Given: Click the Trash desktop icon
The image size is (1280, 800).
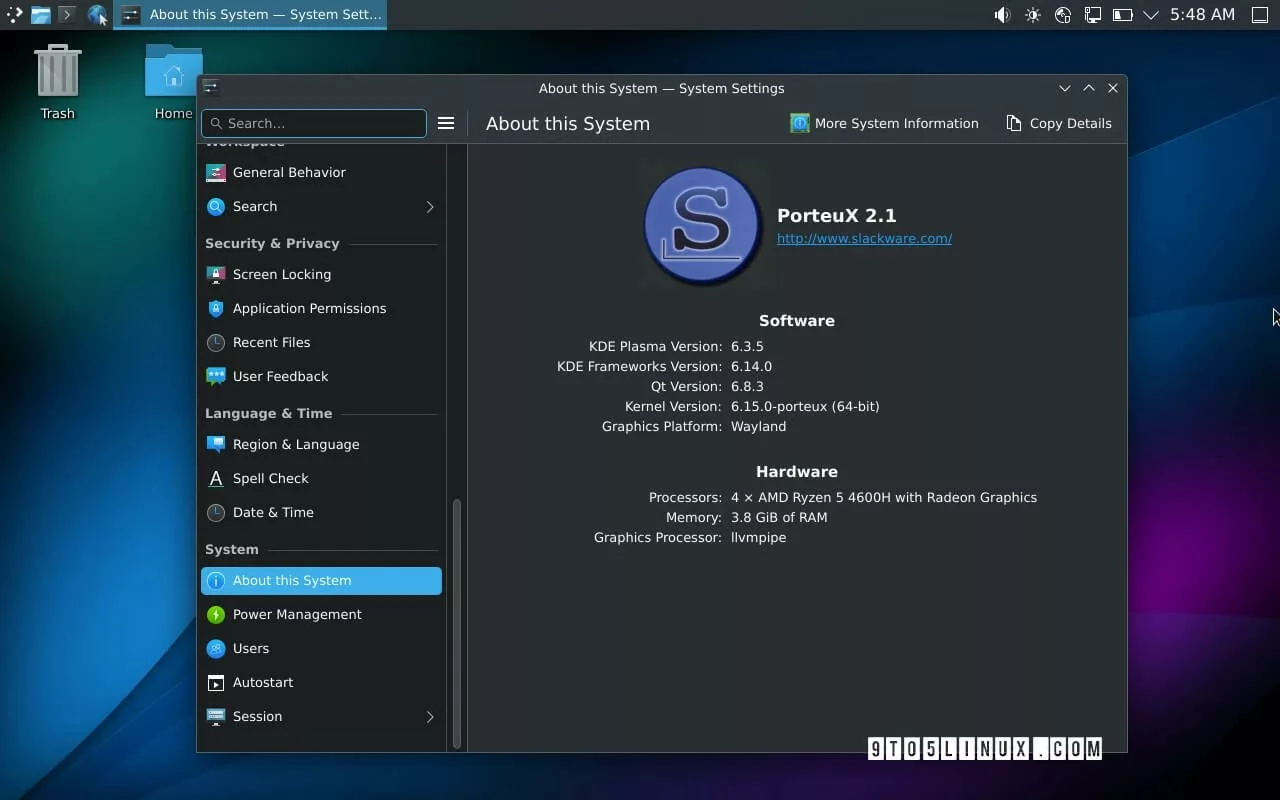Looking at the screenshot, I should tap(57, 81).
